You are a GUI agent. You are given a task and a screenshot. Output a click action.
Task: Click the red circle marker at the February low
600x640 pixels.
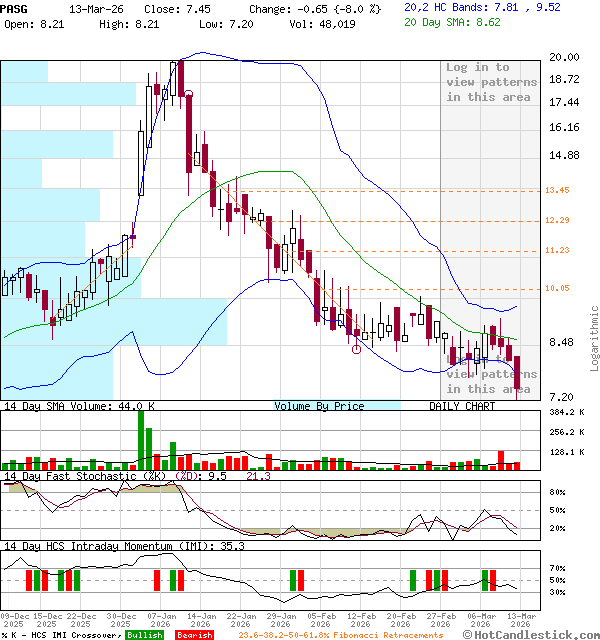(357, 349)
